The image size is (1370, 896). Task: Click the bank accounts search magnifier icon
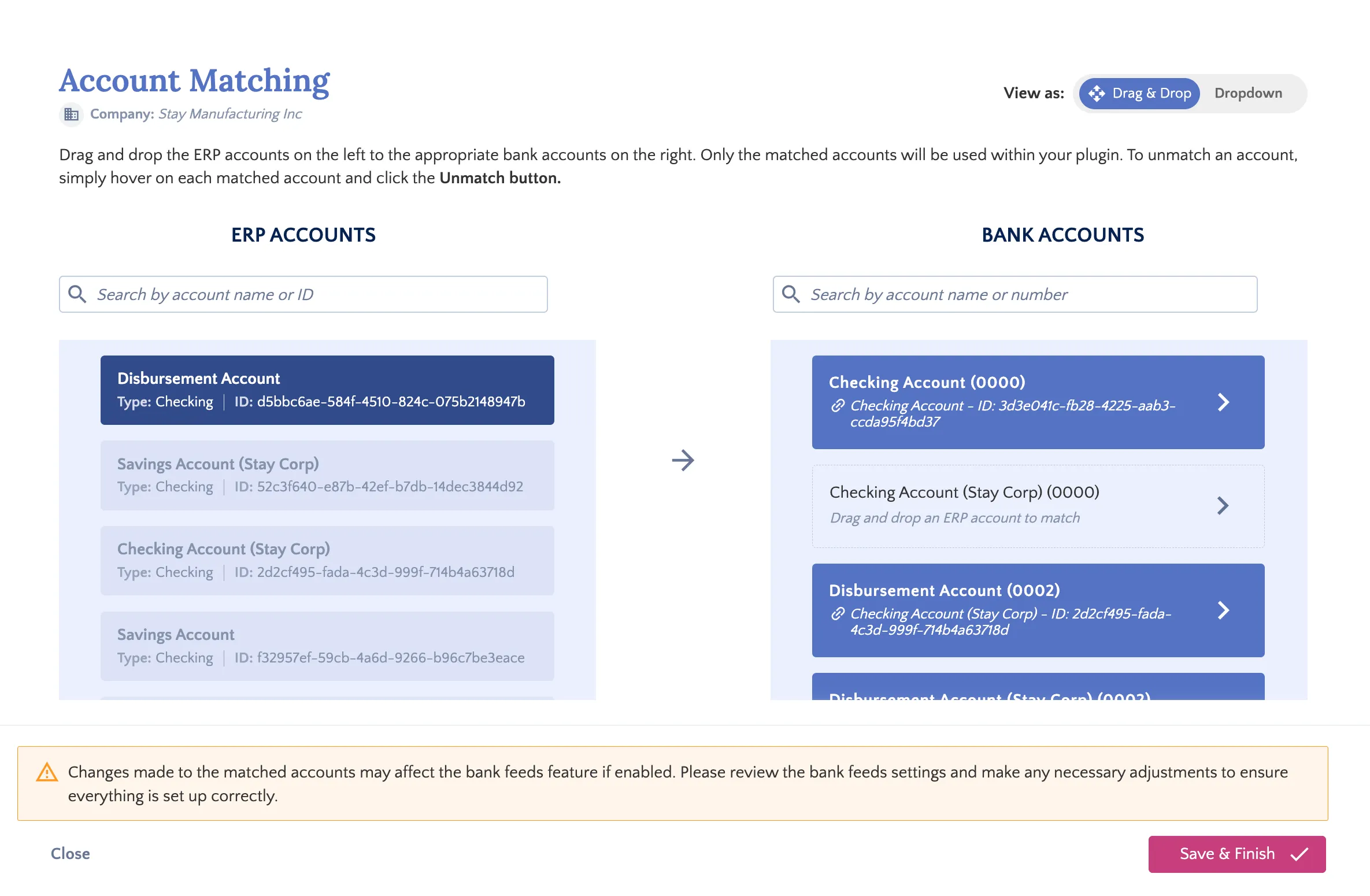[791, 294]
